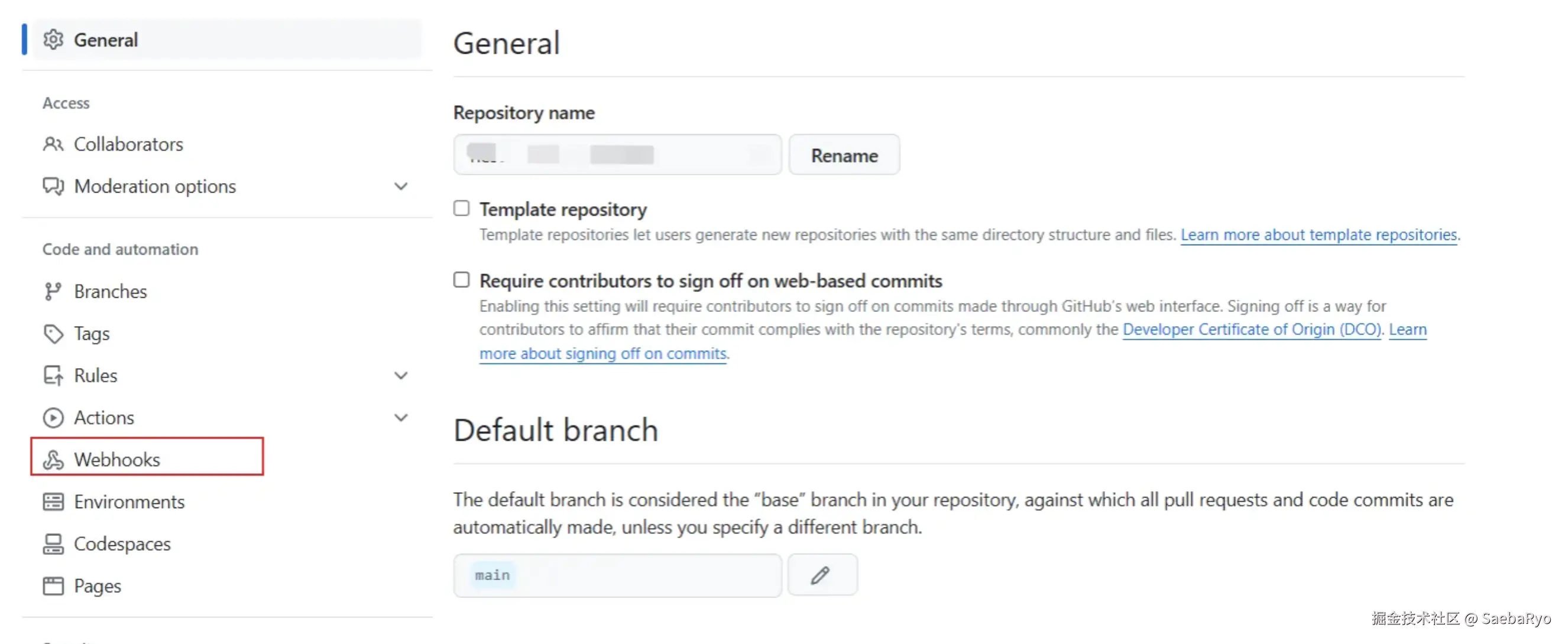Click the Tags label icon
This screenshot has width=1568, height=644.
point(54,333)
